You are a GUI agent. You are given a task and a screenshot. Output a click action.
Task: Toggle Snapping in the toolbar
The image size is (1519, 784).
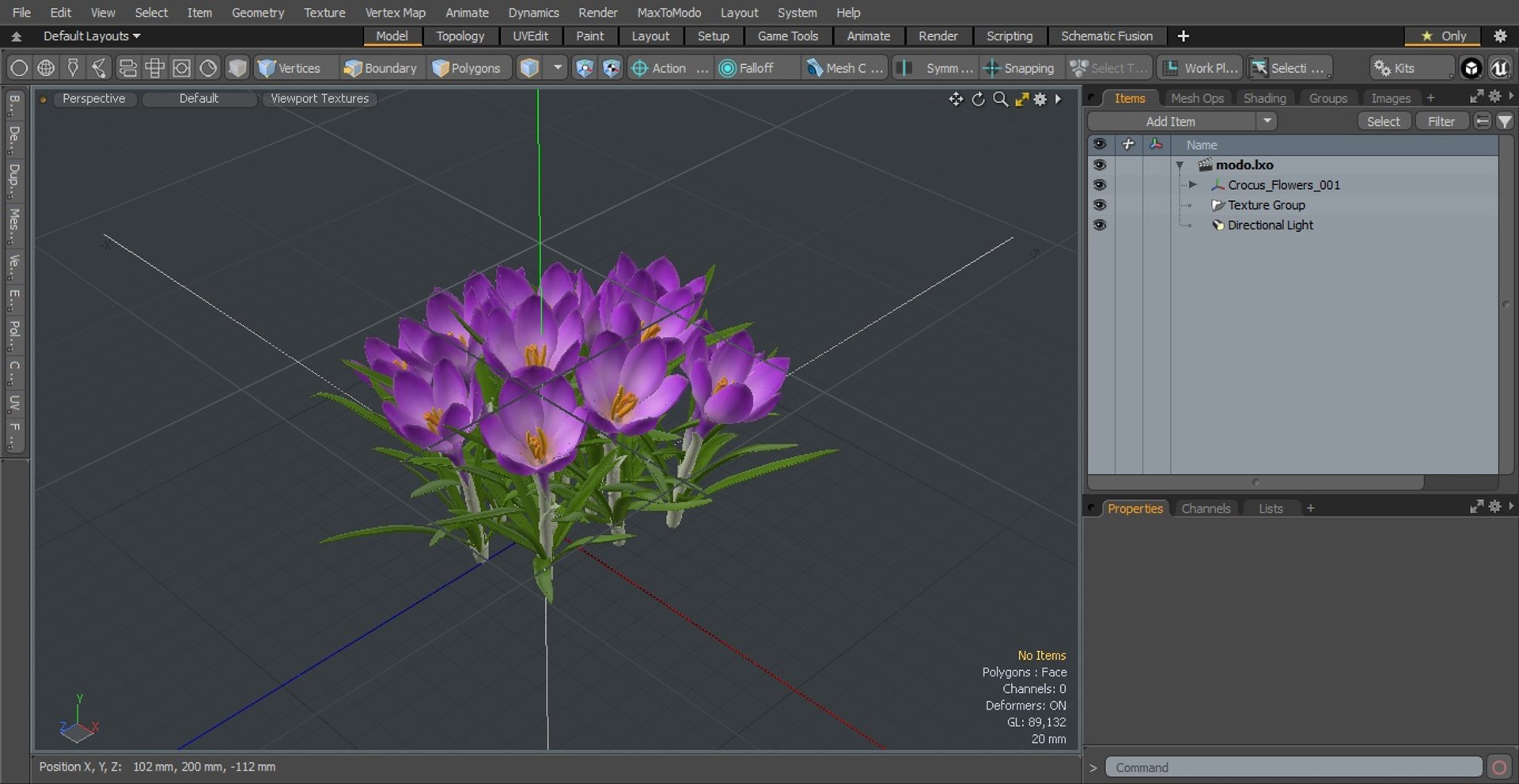(x=1019, y=68)
